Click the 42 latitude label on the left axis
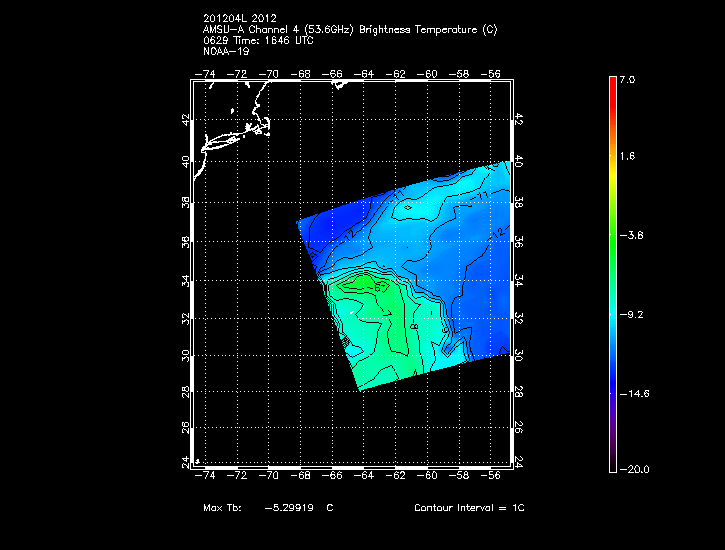The height and width of the screenshot is (550, 725). click(x=185, y=120)
